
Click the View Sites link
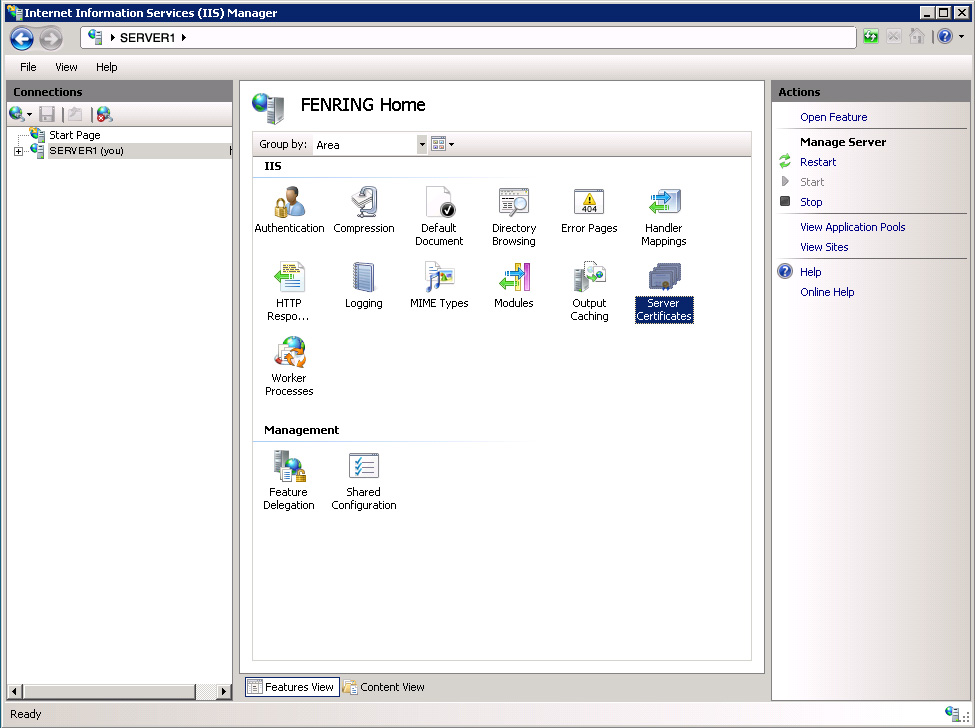click(824, 247)
